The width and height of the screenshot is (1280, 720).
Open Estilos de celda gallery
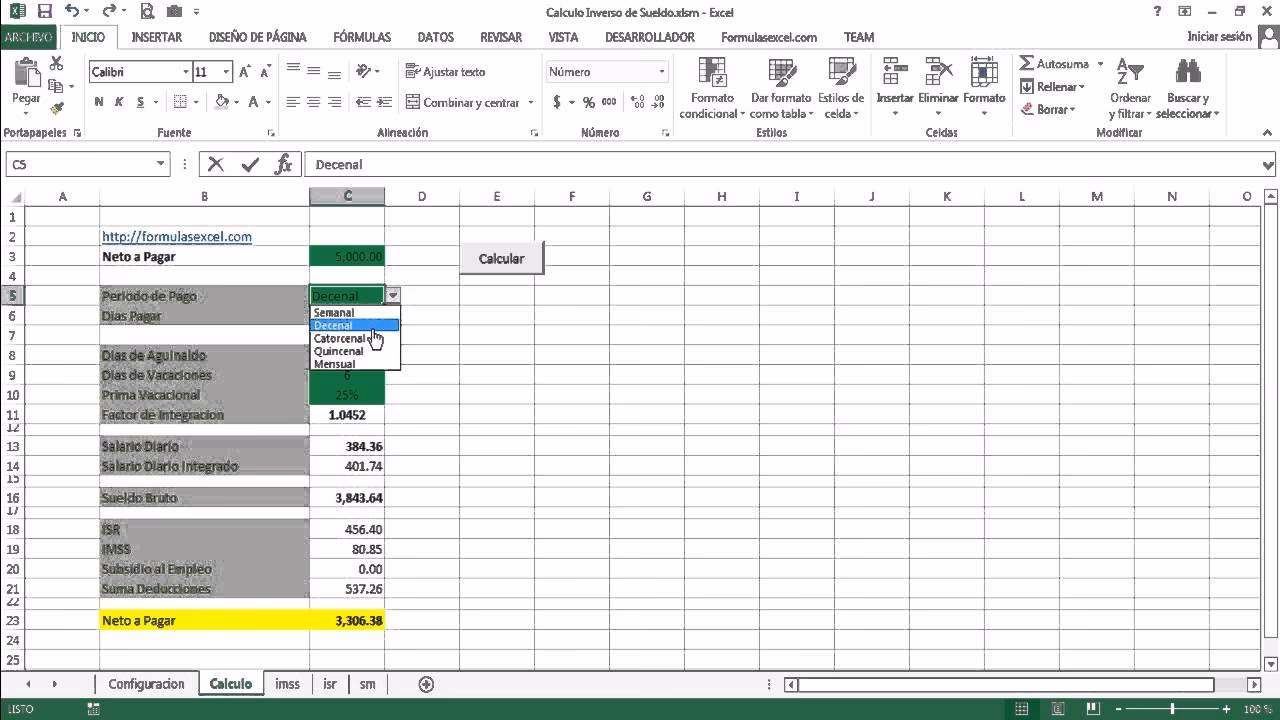841,88
